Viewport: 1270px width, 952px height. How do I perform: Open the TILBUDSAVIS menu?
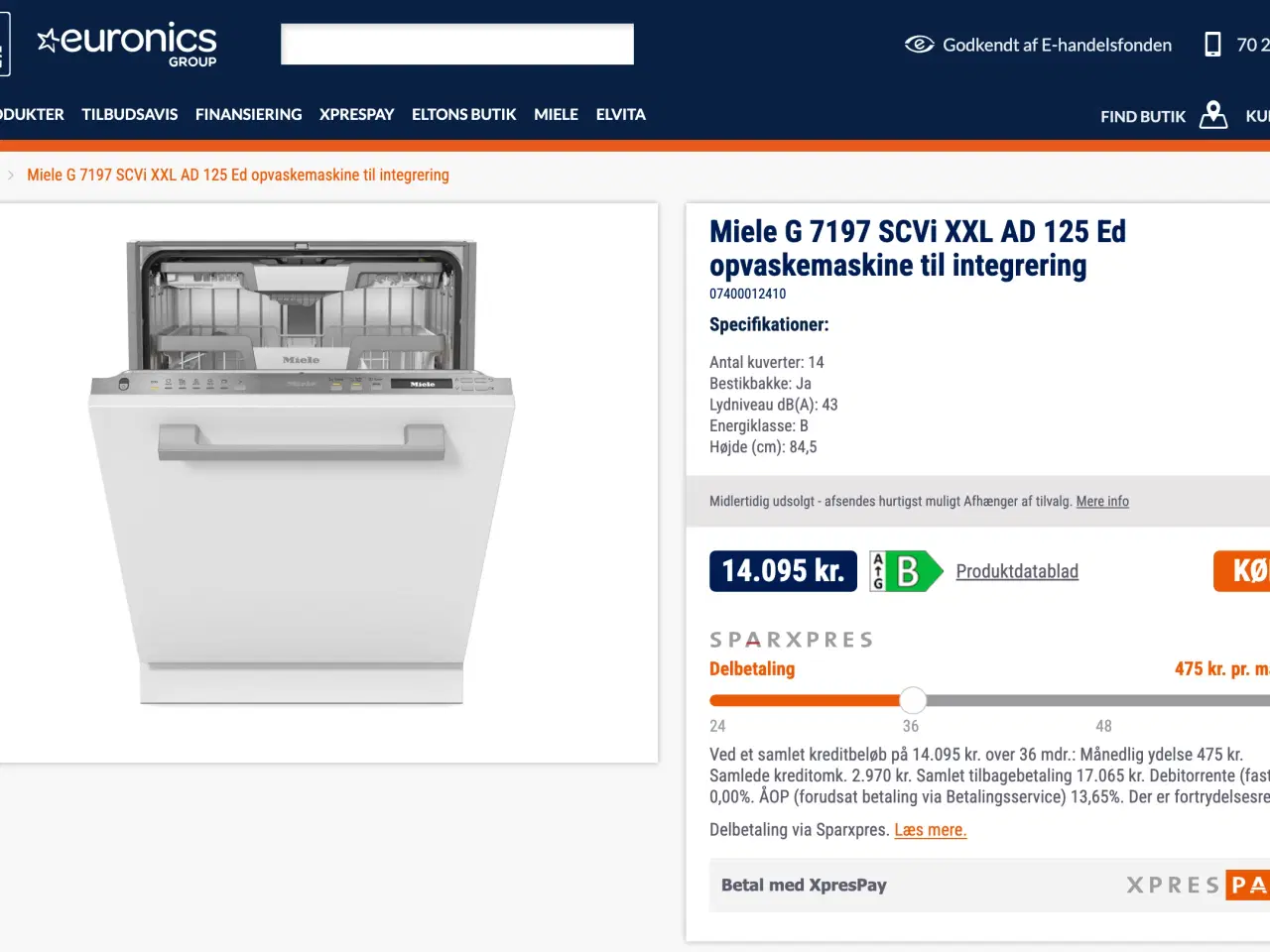point(130,114)
